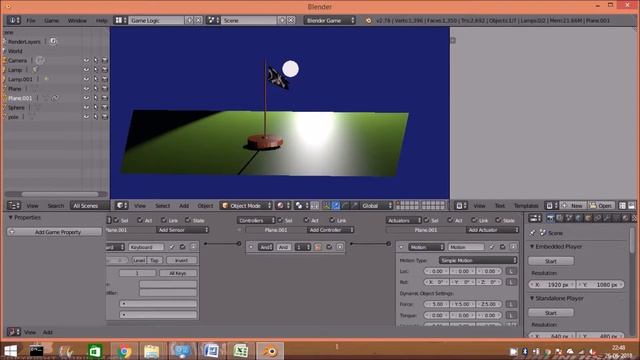This screenshot has width=640, height=360.
Task: Open the File menu
Action: (x=31, y=20)
